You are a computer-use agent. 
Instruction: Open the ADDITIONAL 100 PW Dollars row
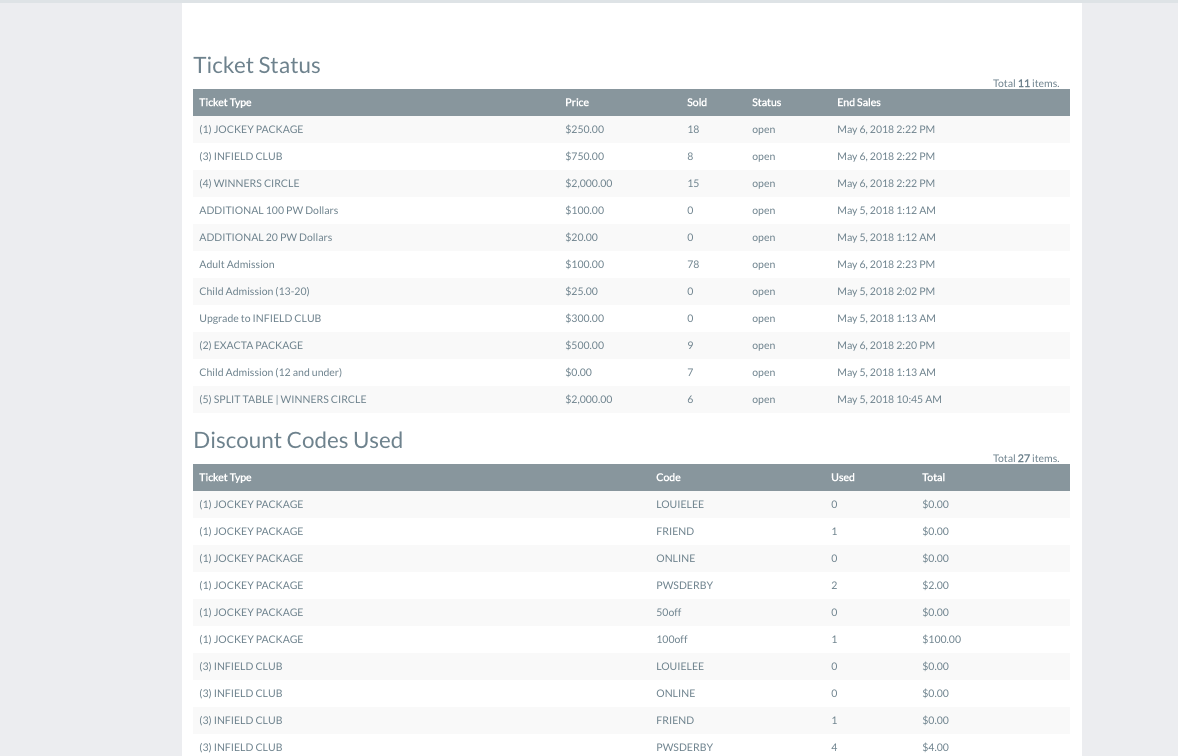click(268, 210)
